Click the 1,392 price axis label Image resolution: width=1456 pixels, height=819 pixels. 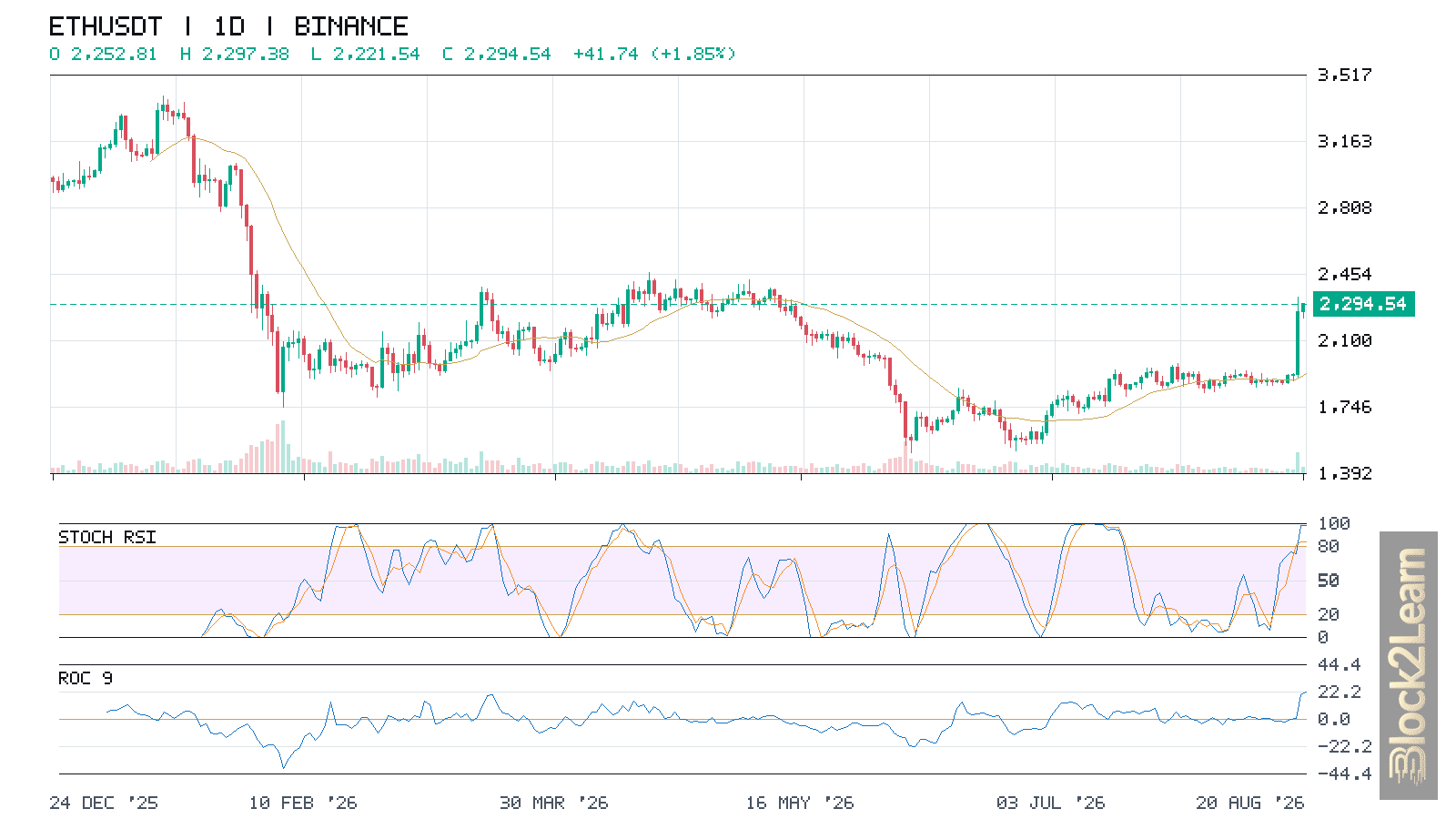pos(1344,473)
